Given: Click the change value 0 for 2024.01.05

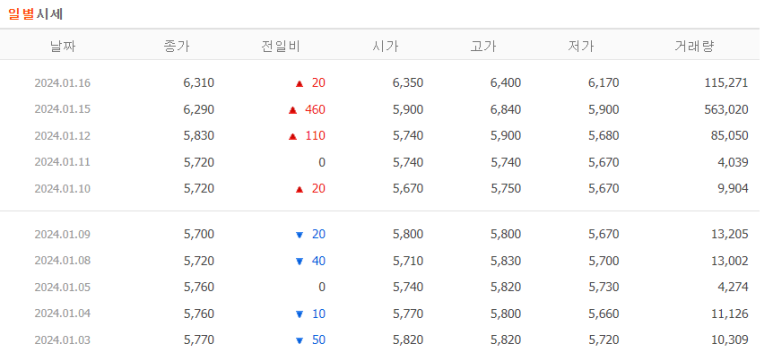Looking at the screenshot, I should (x=322, y=287).
